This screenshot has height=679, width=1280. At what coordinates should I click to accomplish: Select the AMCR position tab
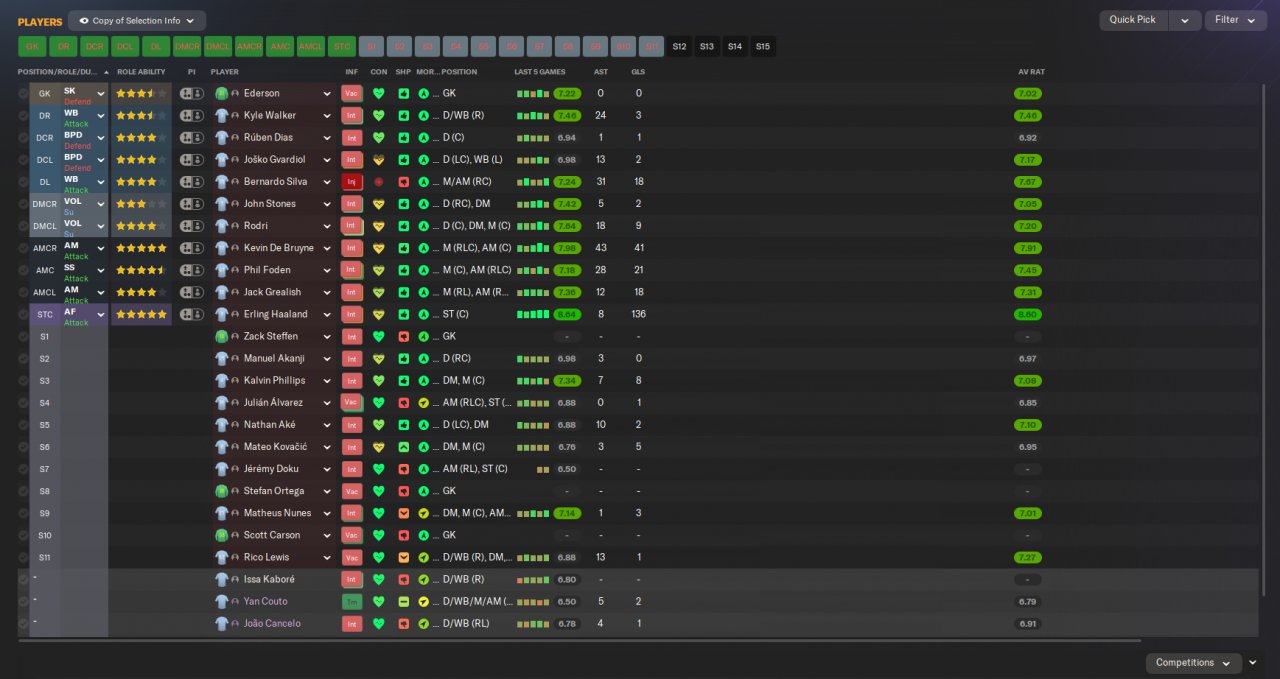click(x=249, y=46)
